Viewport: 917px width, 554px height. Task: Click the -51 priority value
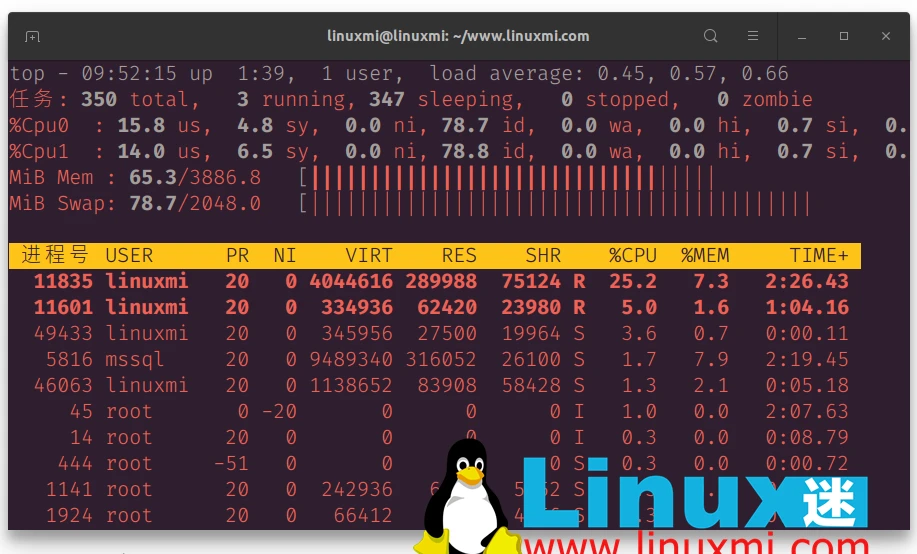231,464
